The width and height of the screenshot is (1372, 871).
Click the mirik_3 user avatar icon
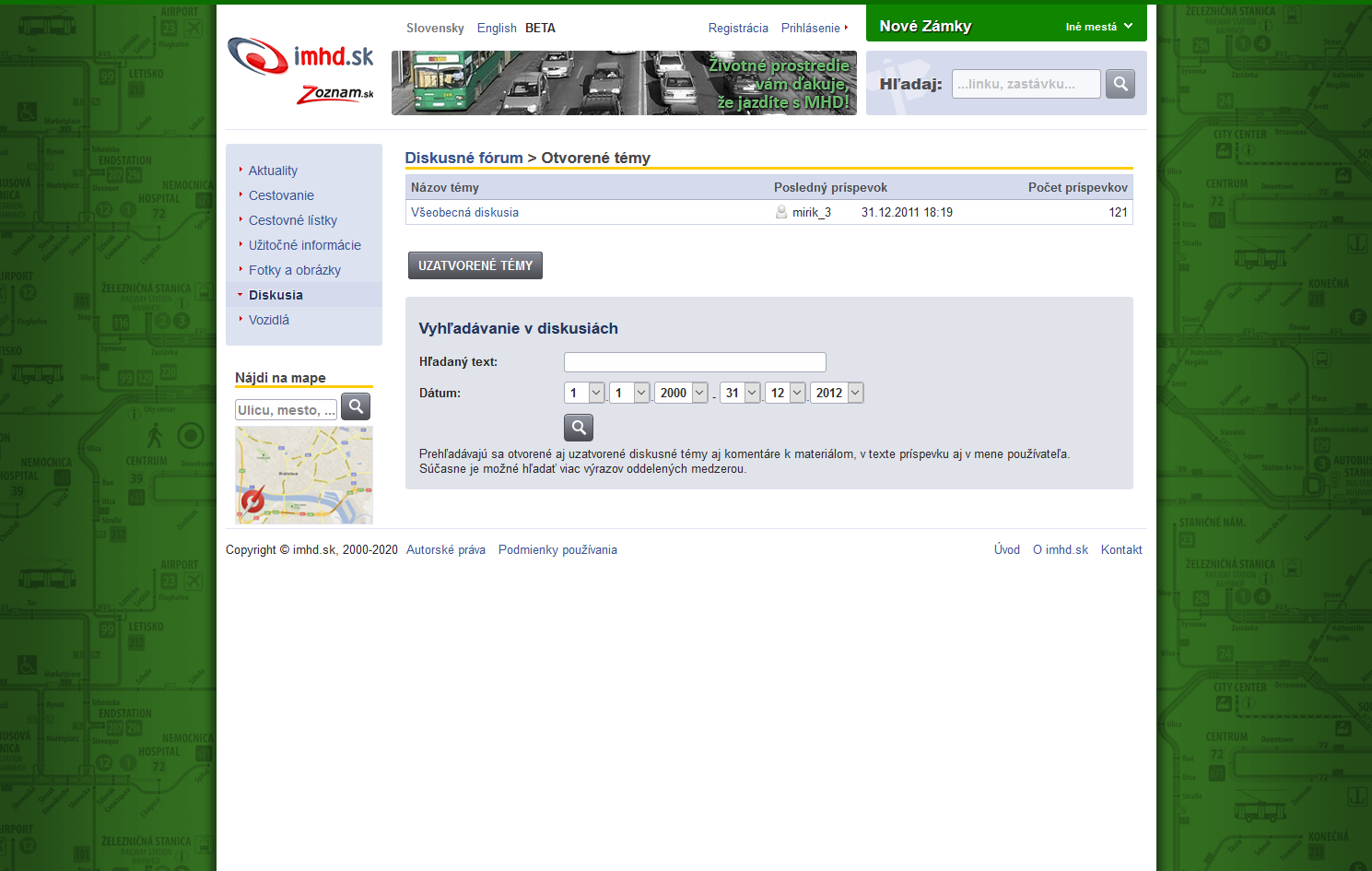[781, 212]
